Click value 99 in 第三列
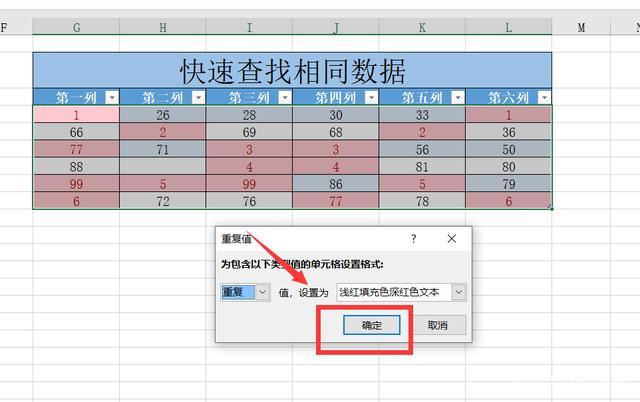The height and width of the screenshot is (402, 640). click(249, 184)
